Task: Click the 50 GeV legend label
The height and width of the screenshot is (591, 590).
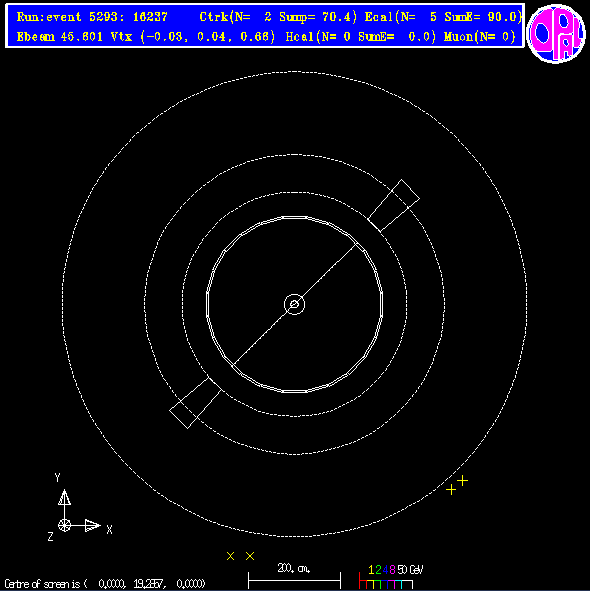Action: point(411,570)
